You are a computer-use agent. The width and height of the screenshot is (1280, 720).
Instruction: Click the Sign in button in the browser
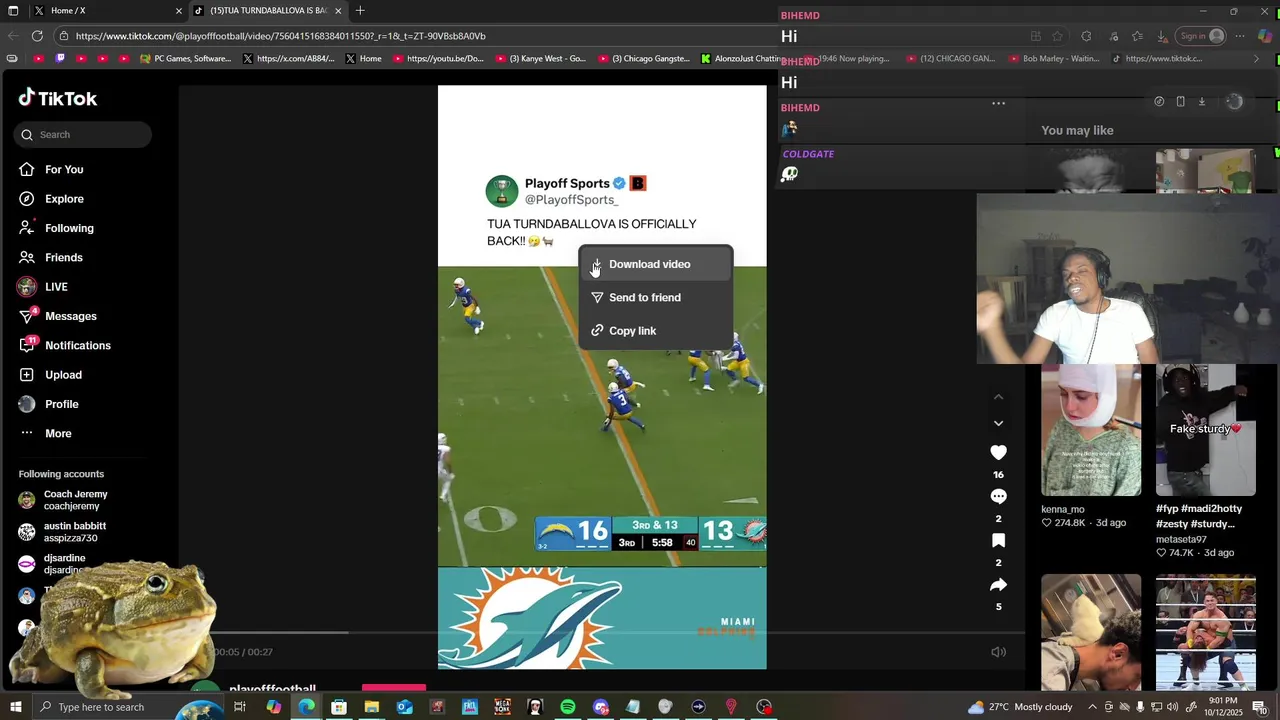point(1201,36)
